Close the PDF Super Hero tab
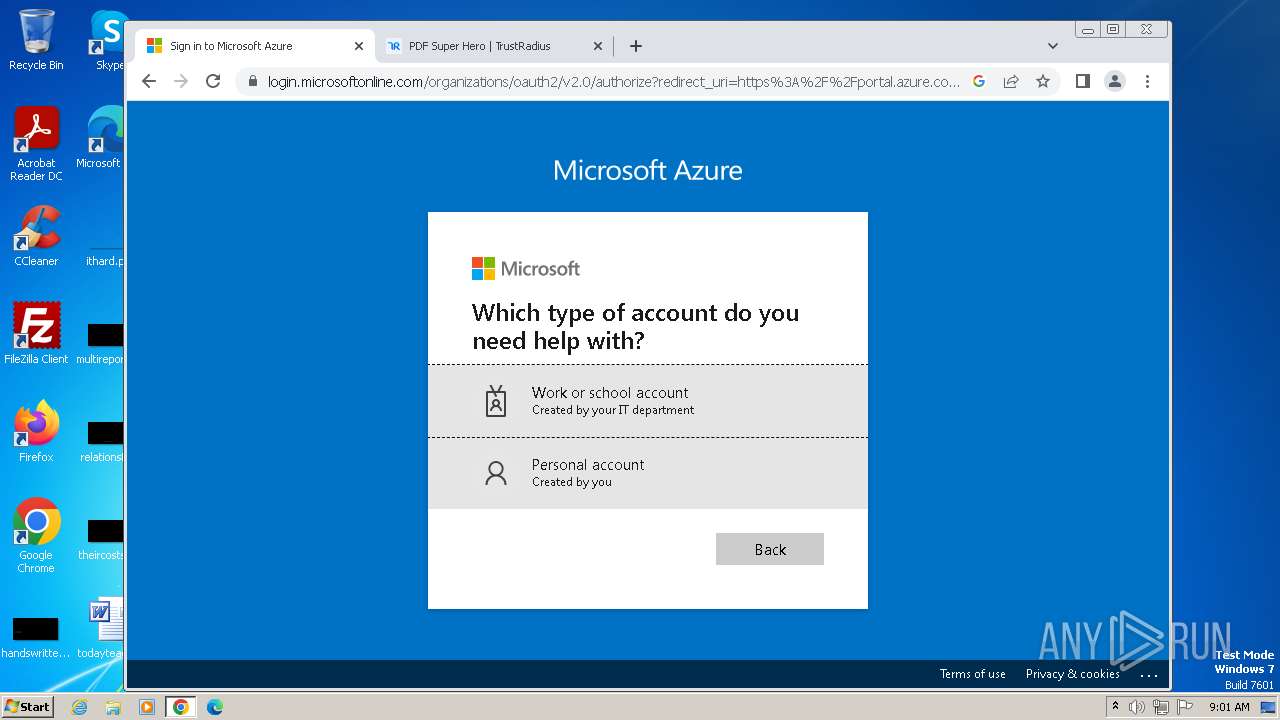This screenshot has height=720, width=1280. [598, 46]
